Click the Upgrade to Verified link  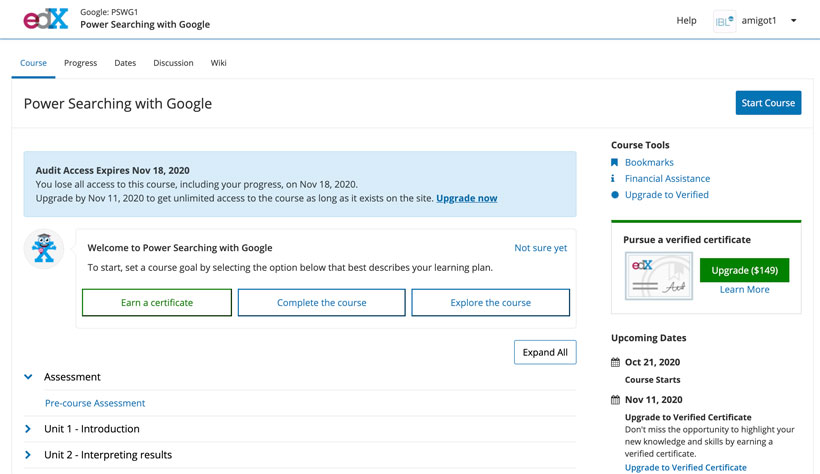(667, 195)
